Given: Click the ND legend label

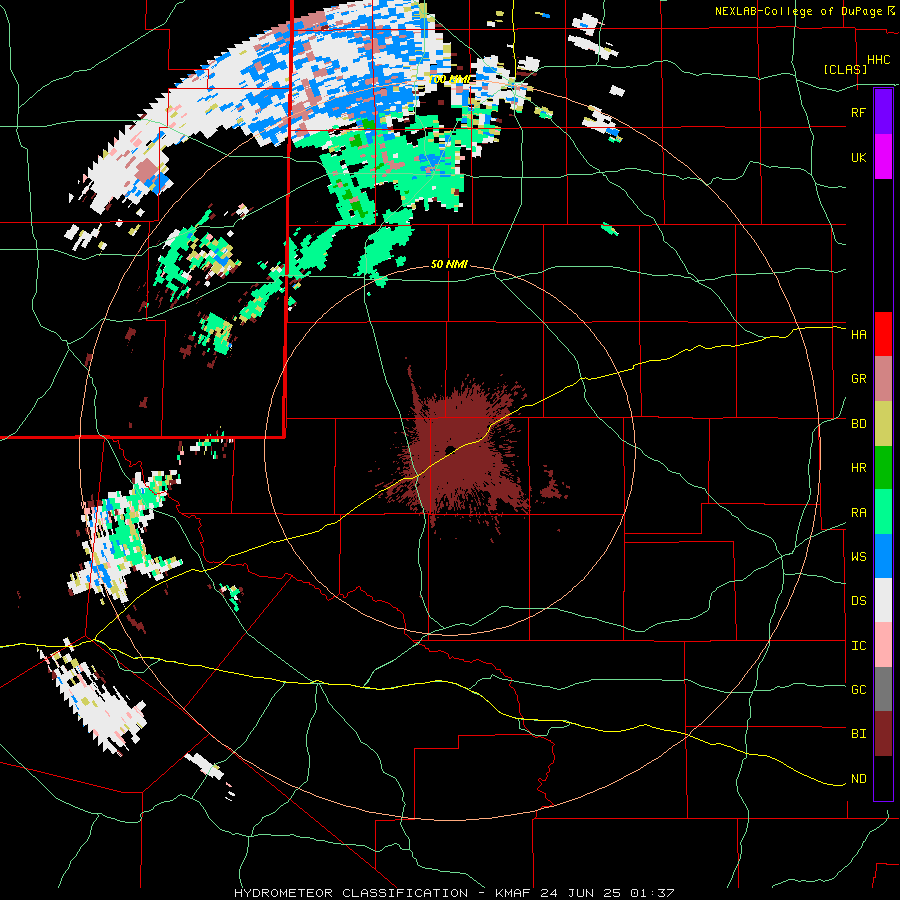Looking at the screenshot, I should [x=858, y=779].
